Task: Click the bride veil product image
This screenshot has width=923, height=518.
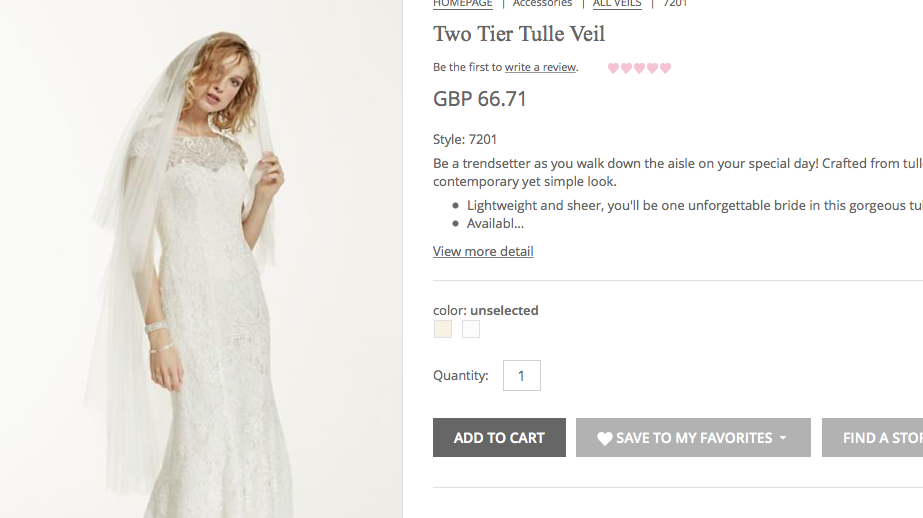Action: (x=200, y=260)
